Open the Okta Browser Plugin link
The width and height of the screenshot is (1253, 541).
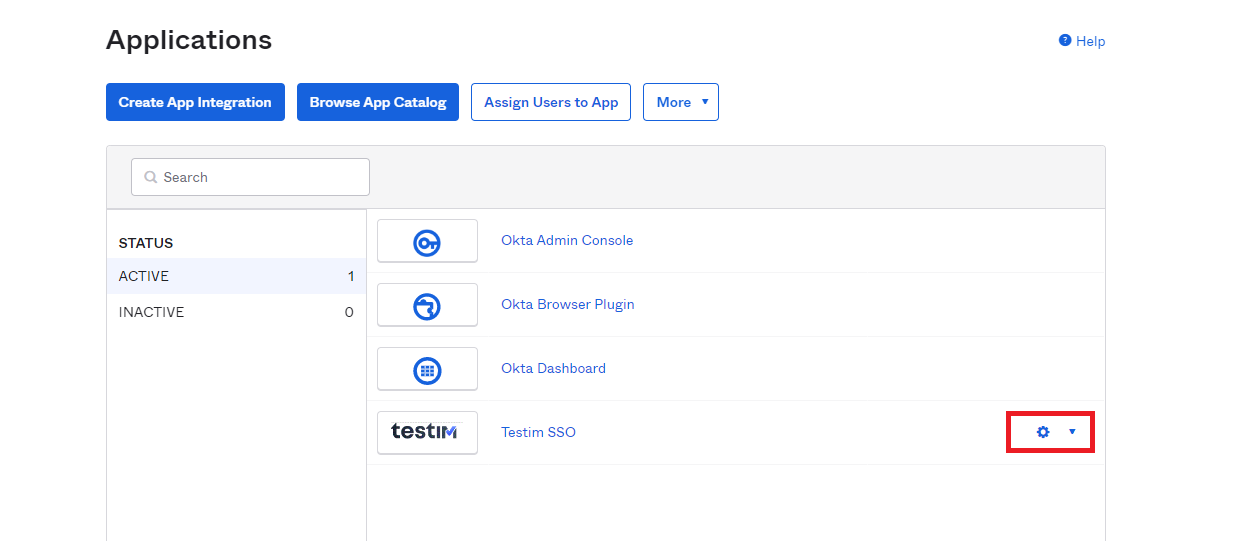[x=567, y=304]
